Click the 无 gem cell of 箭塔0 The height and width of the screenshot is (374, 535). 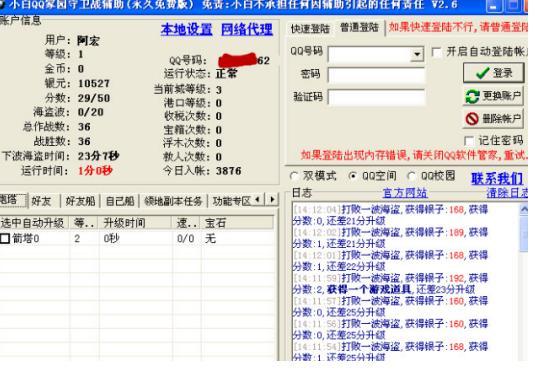click(210, 238)
